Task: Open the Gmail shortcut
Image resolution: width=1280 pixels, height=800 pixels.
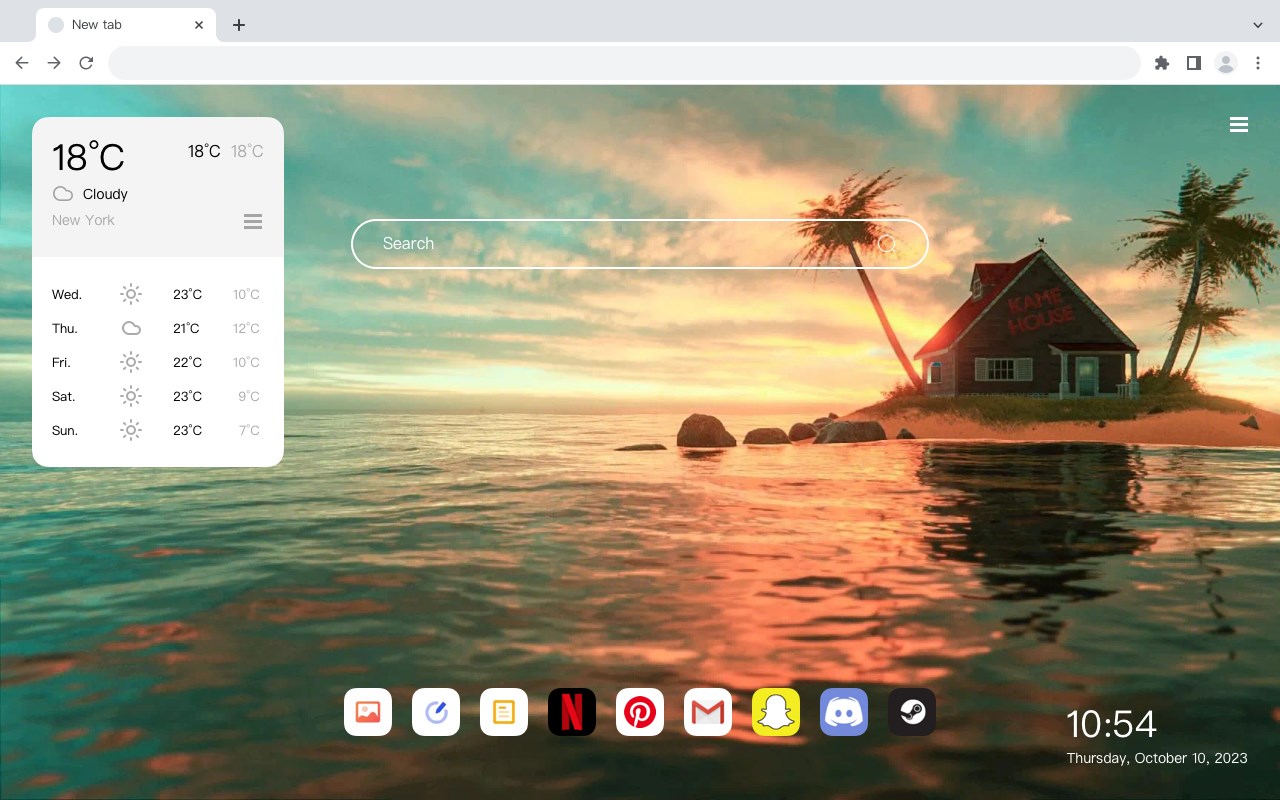Action: coord(708,712)
